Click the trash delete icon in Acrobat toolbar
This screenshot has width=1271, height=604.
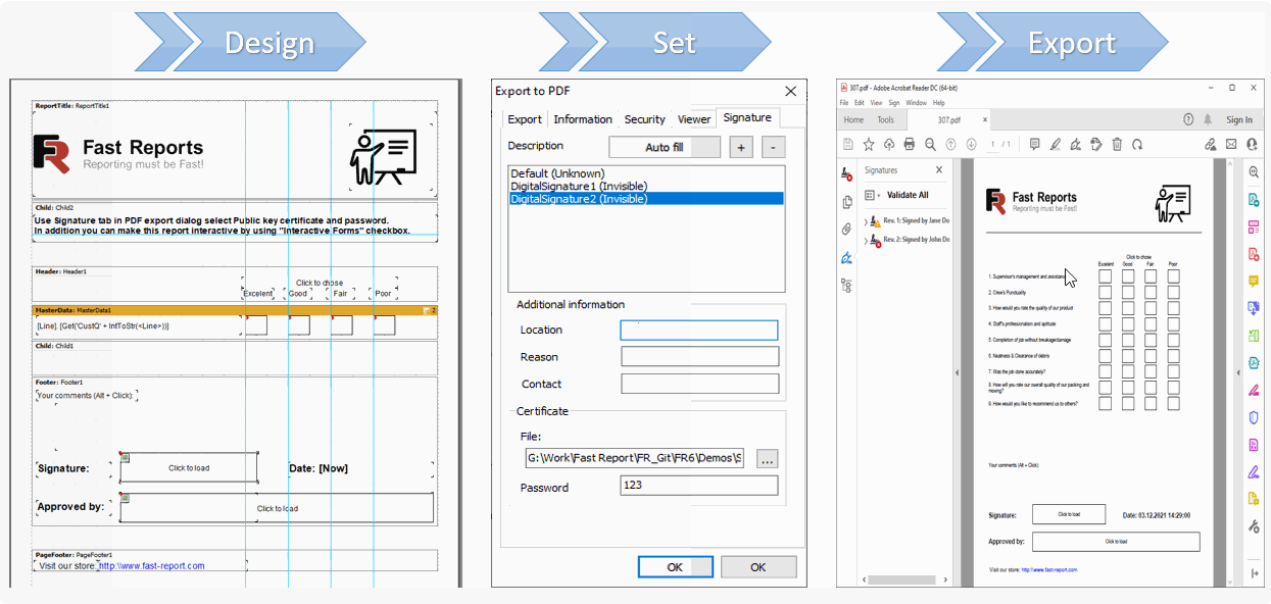[1117, 144]
